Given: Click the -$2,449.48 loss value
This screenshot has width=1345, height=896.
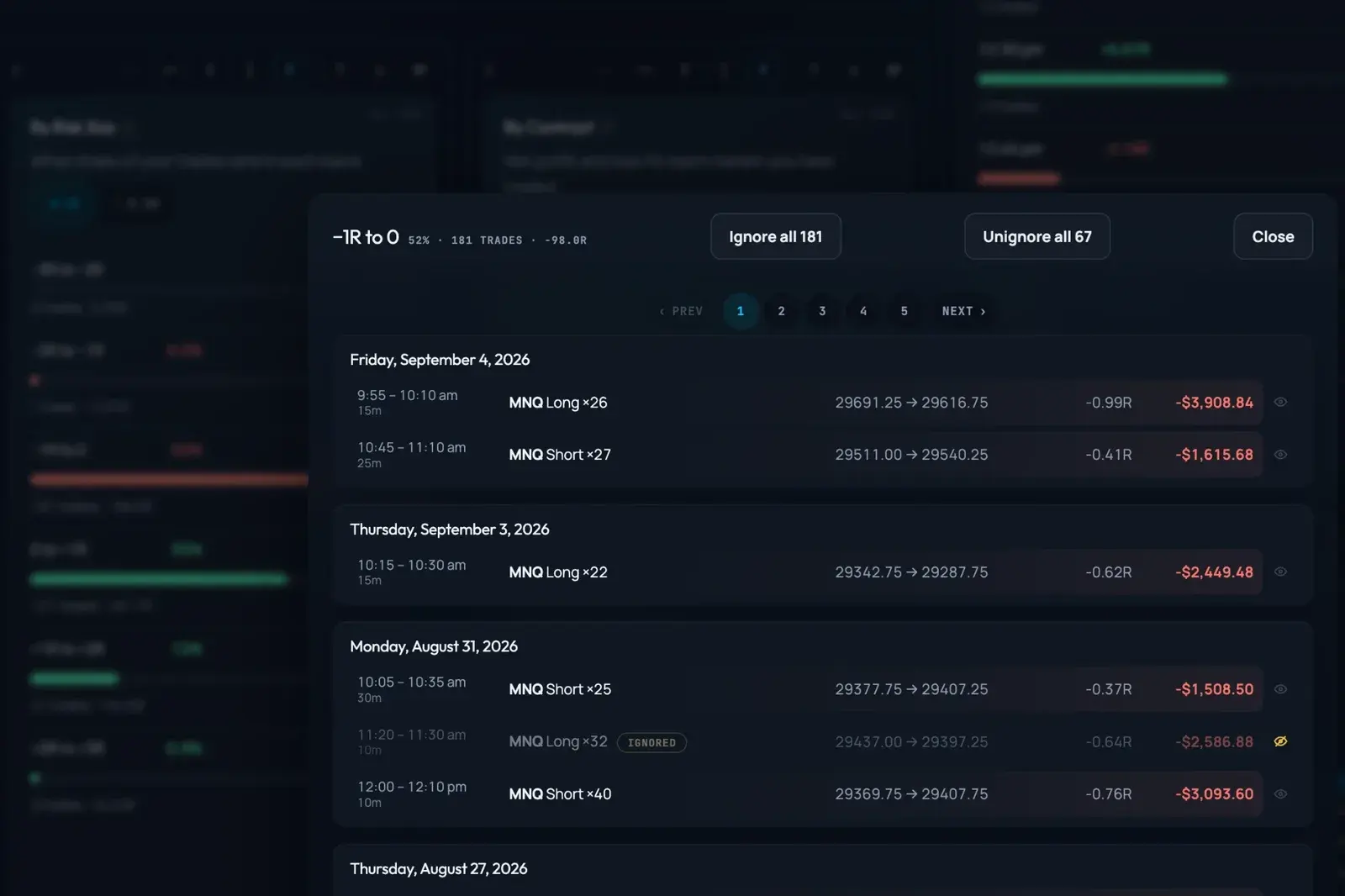Looking at the screenshot, I should (x=1214, y=572).
